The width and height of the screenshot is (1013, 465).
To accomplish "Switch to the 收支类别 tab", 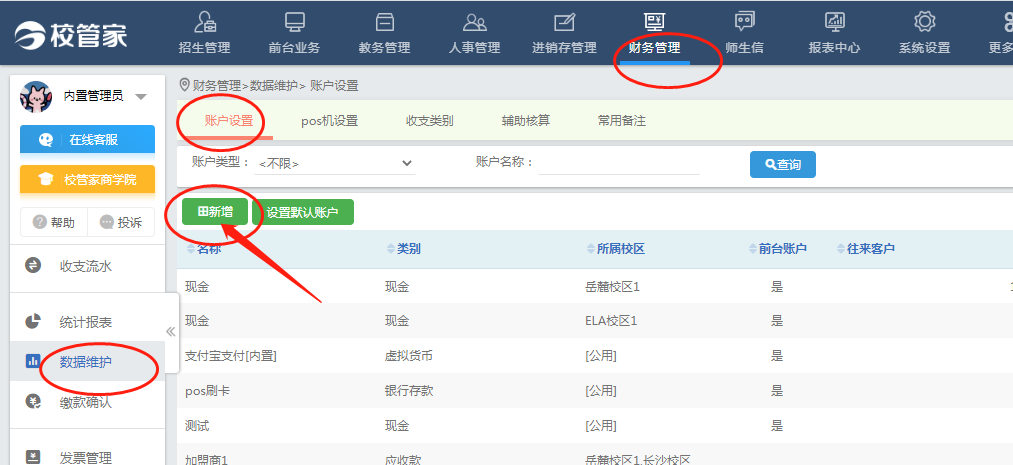I will (430, 121).
